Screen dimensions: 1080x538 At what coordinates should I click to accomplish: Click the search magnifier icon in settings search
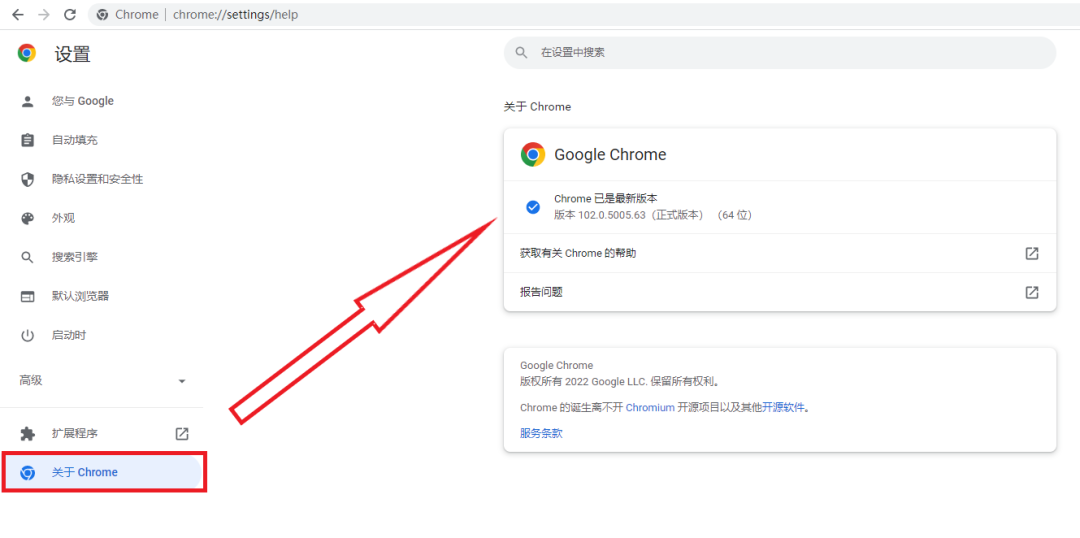[522, 52]
